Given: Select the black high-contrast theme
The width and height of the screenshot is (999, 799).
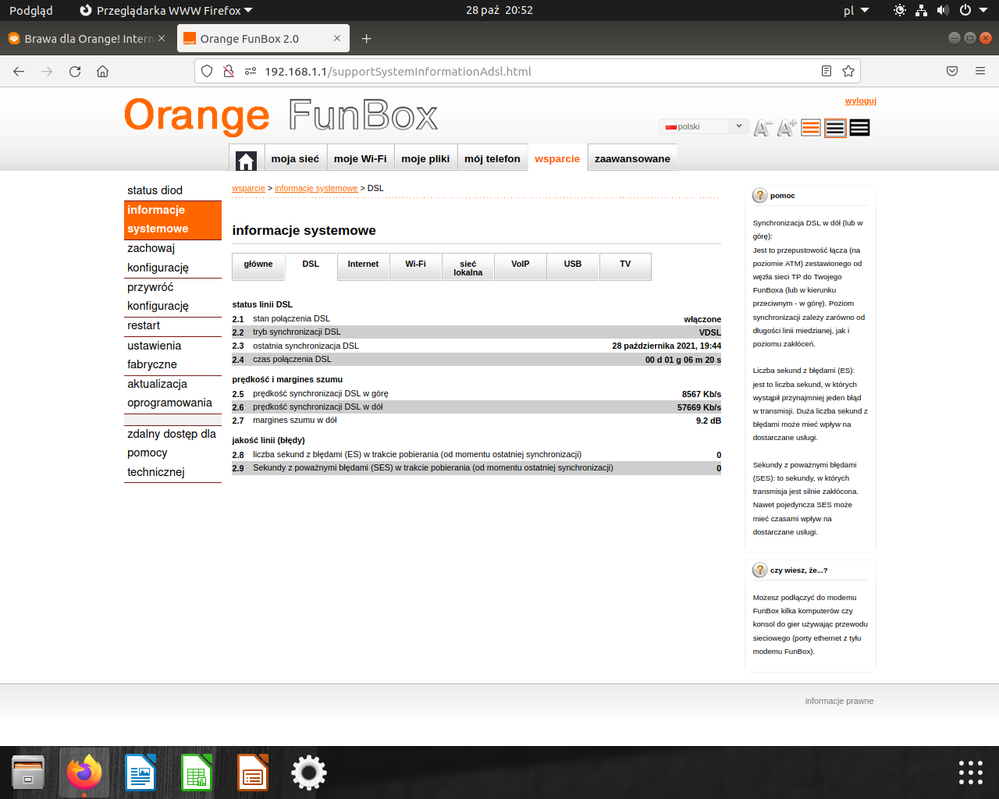Looking at the screenshot, I should [859, 128].
